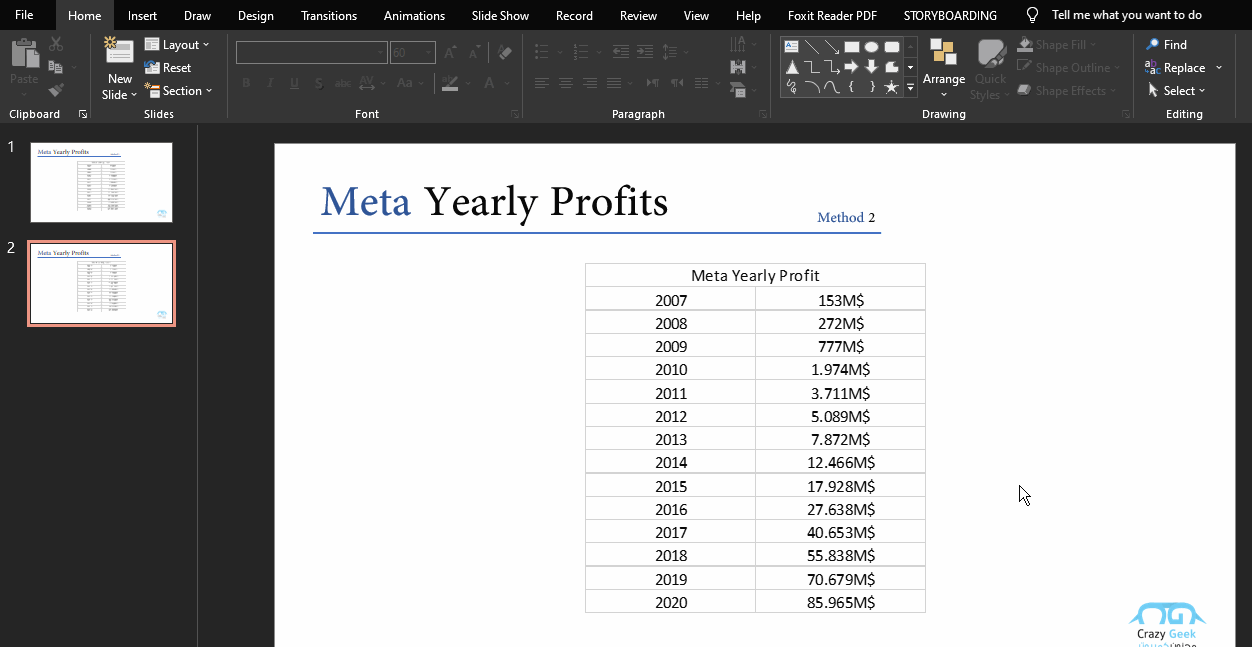Expand the Layout dropdown
Viewport: 1252px width, 647px height.
tap(177, 45)
